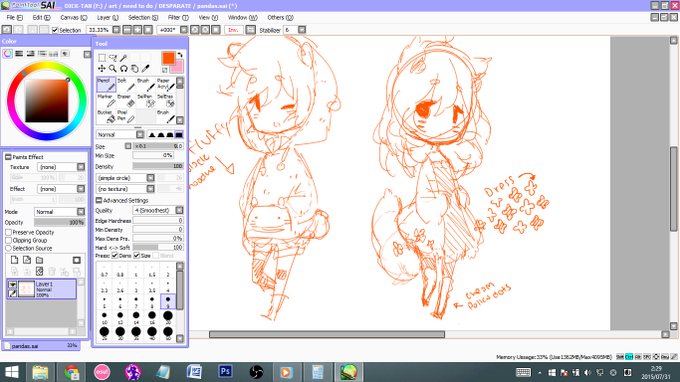Viewport: 680px width, 382px height.
Task: Enable Preserve Opacity checkbox
Action: [x=8, y=232]
